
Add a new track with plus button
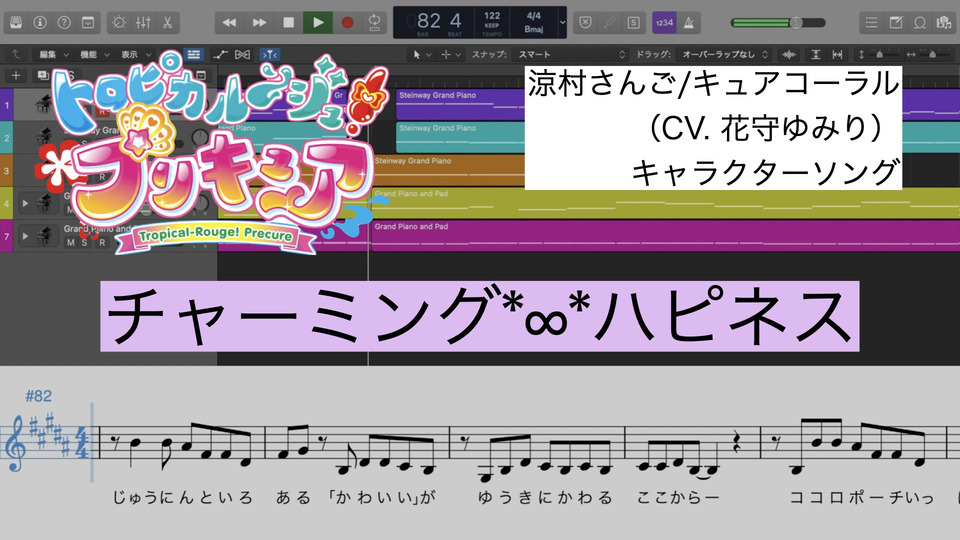click(16, 75)
